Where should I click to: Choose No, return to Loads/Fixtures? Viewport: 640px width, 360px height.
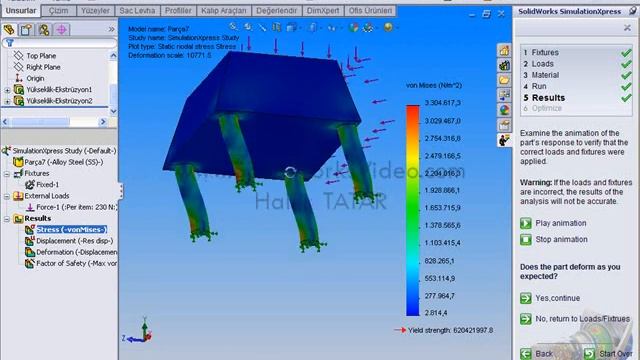[575, 318]
